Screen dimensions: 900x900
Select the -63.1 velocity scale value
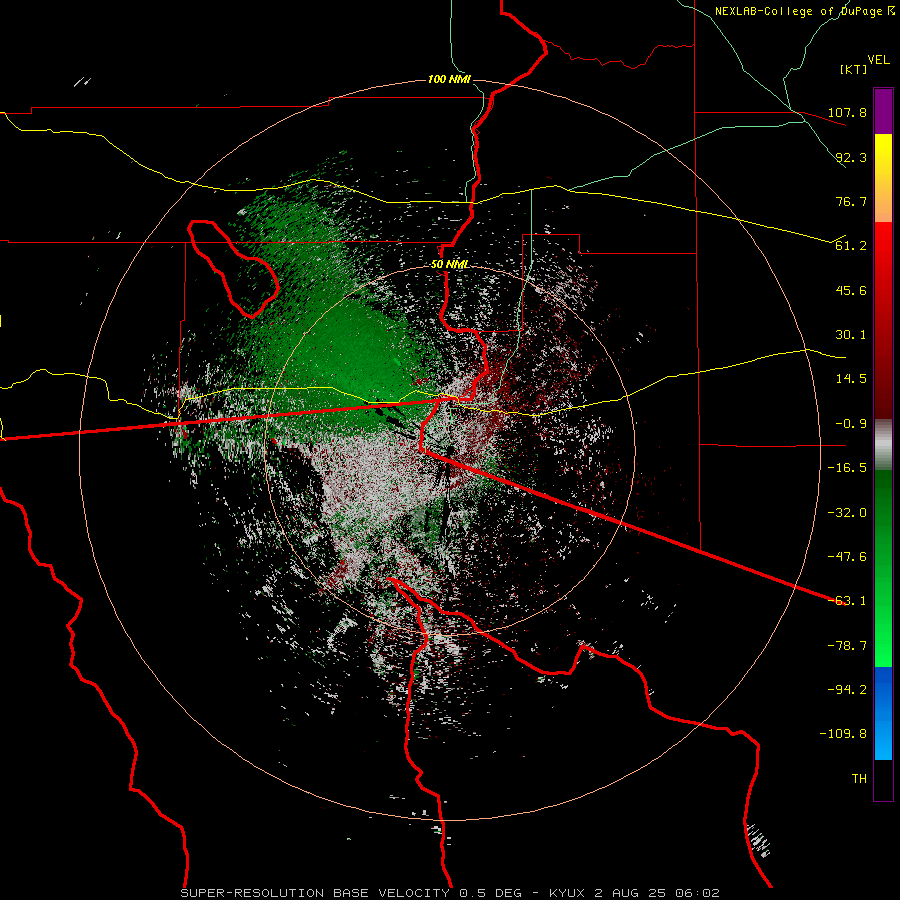[x=847, y=601]
